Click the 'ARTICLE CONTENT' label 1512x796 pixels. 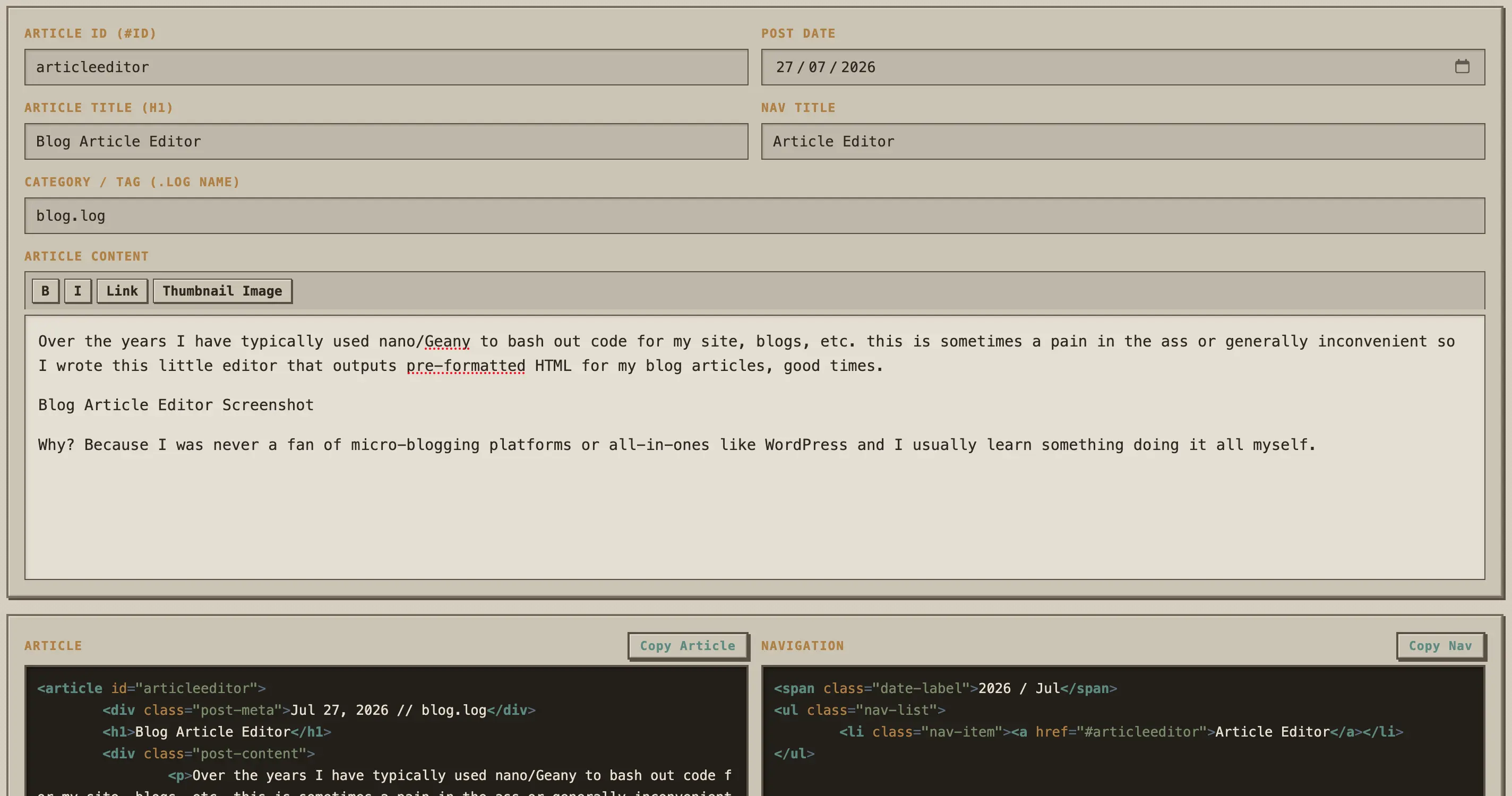87,256
